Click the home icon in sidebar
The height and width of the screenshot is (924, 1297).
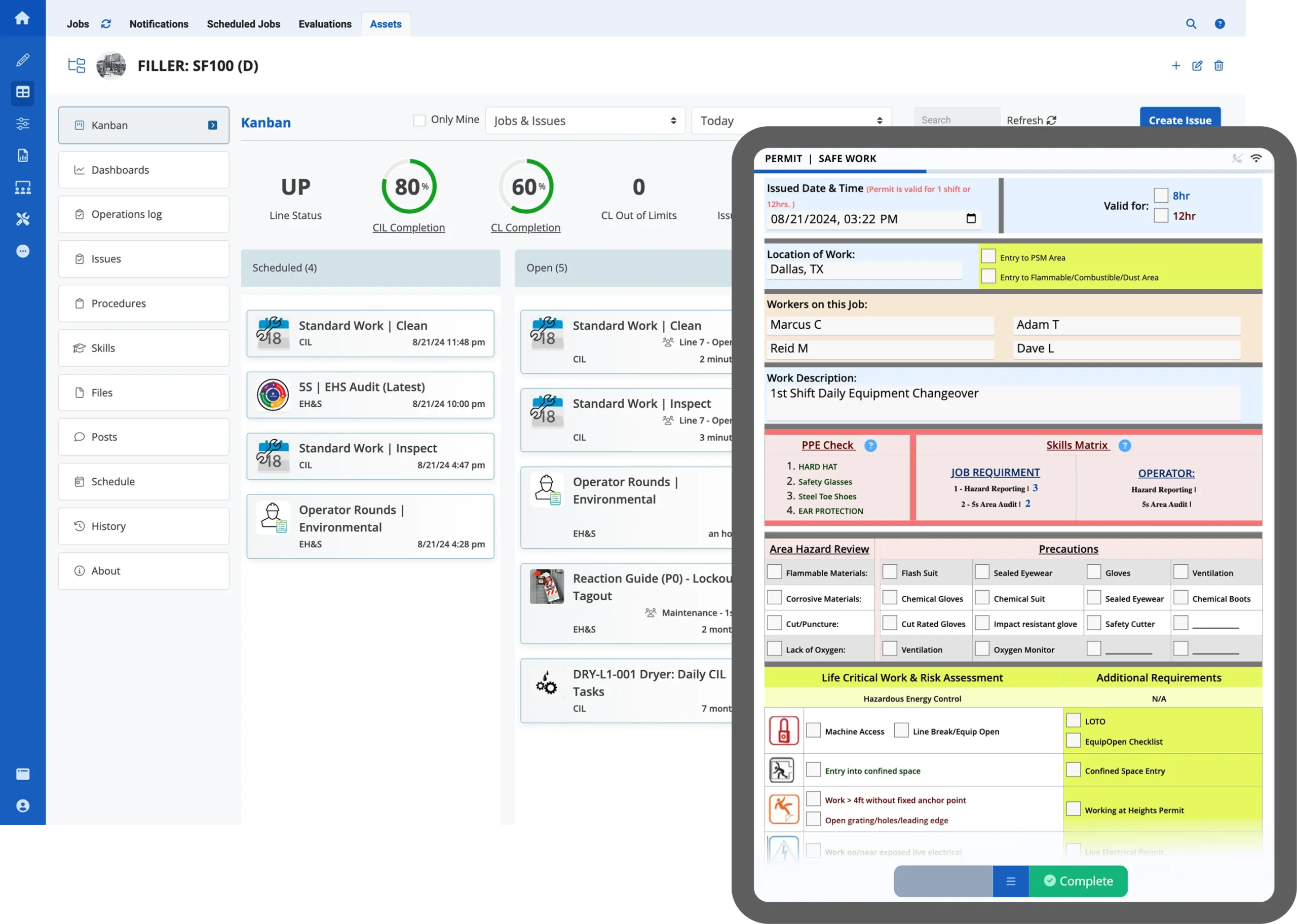22,18
